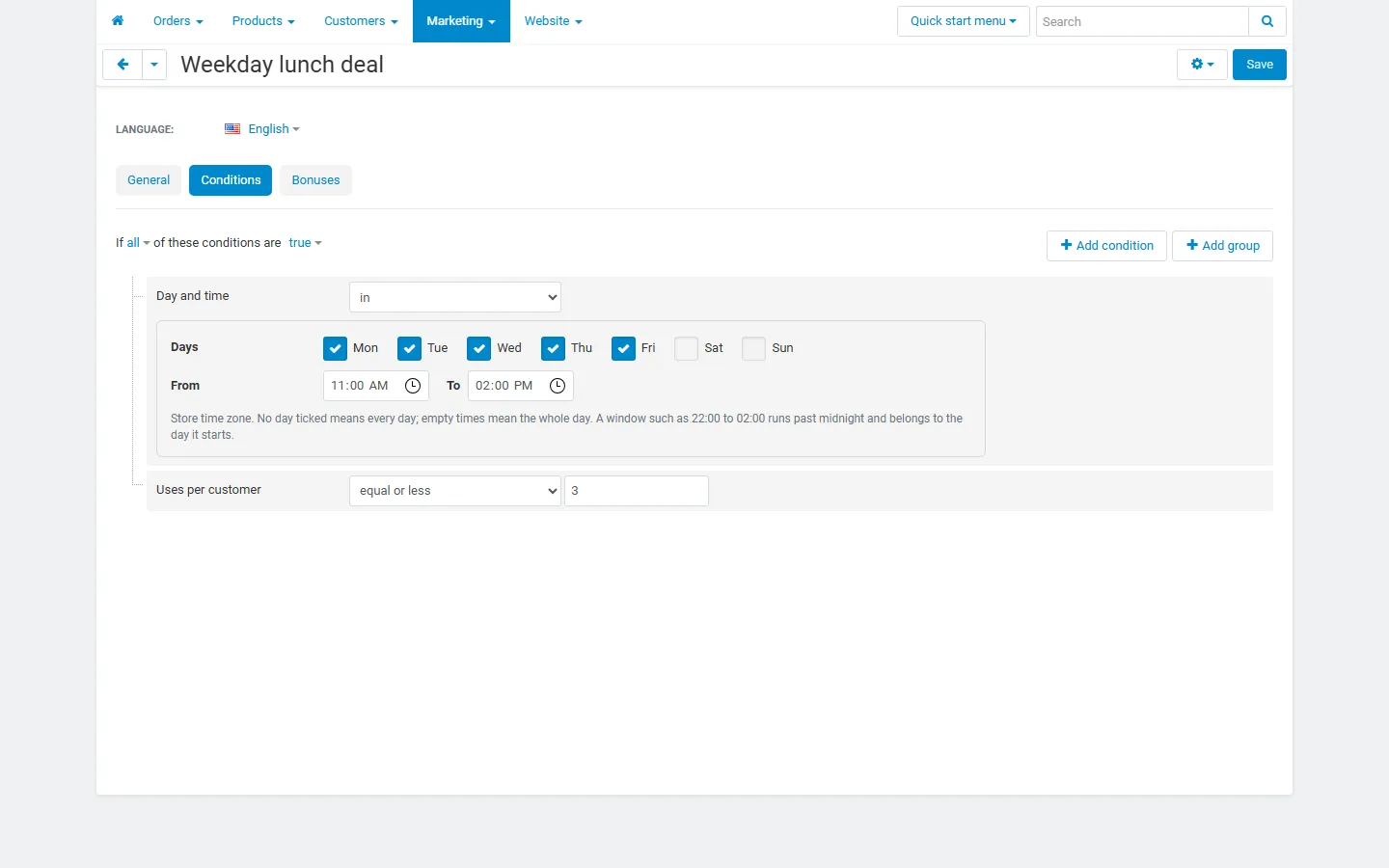Open the Marketing menu
This screenshot has height=868, width=1389.
pyautogui.click(x=461, y=21)
